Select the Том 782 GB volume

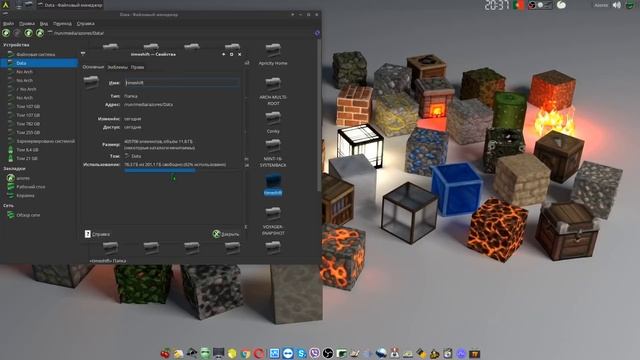(39, 124)
